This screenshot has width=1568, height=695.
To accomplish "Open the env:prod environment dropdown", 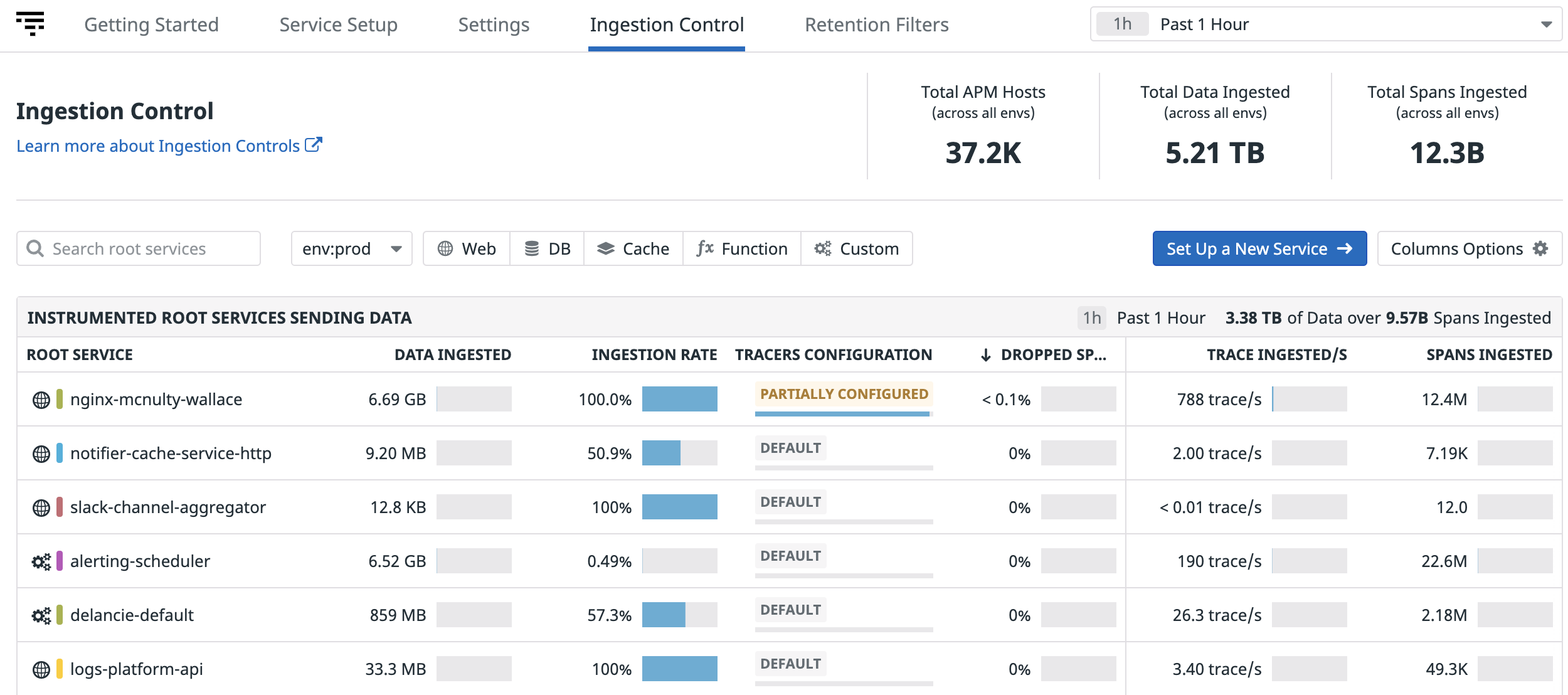I will (351, 249).
